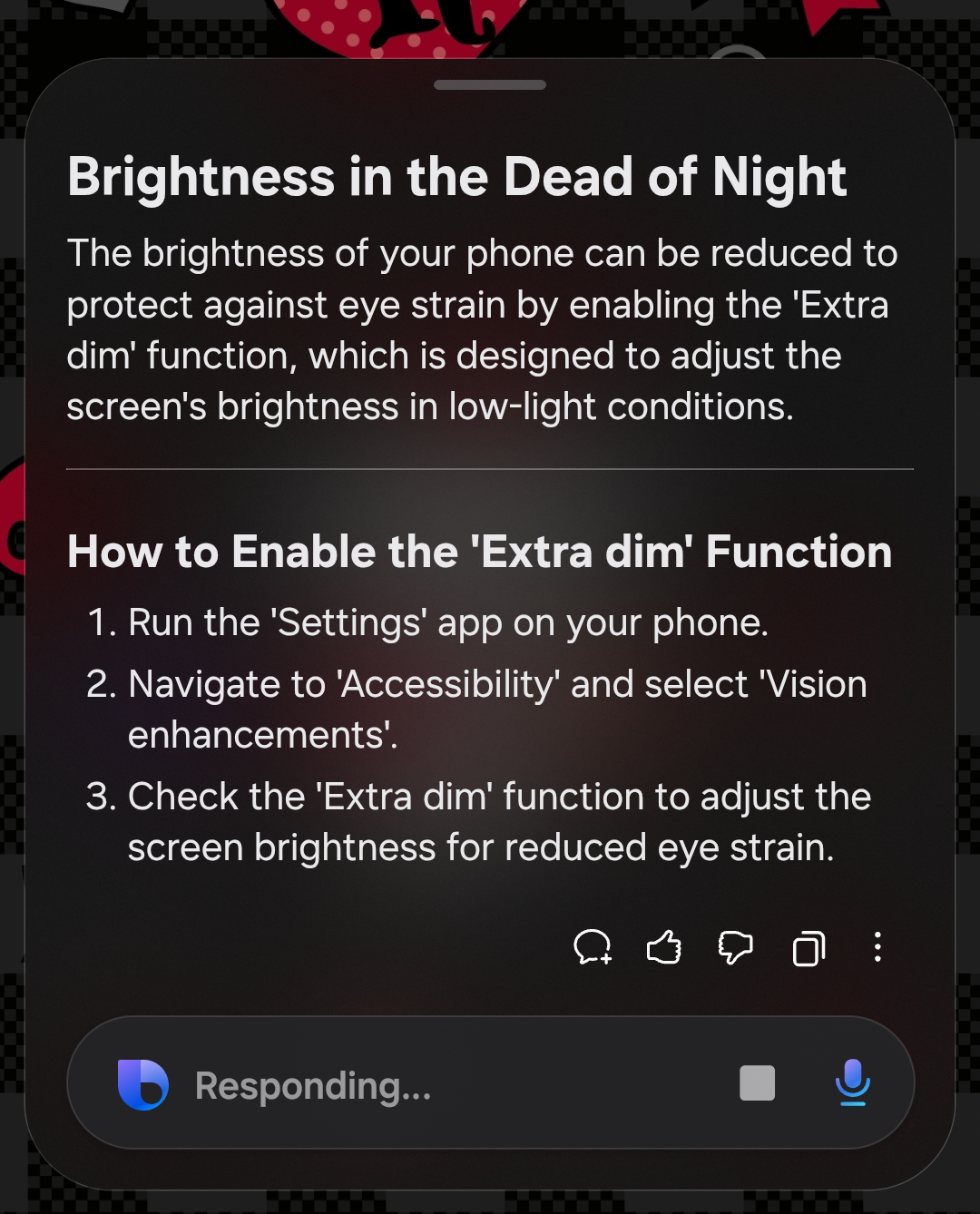Like the answer with thumbs up
The width and height of the screenshot is (980, 1214).
tap(663, 948)
